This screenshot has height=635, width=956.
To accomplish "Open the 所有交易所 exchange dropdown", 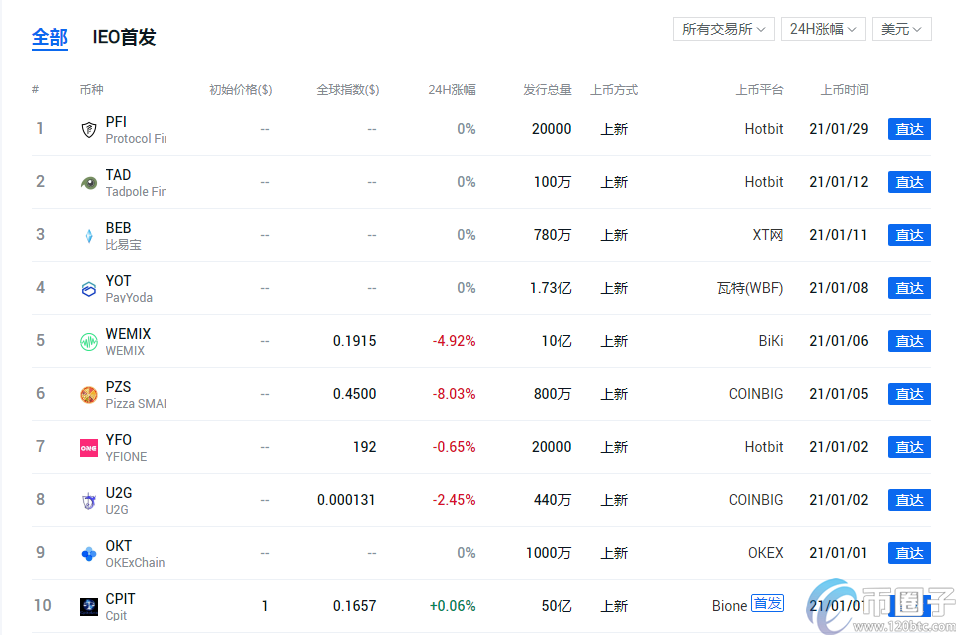I will 724,29.
